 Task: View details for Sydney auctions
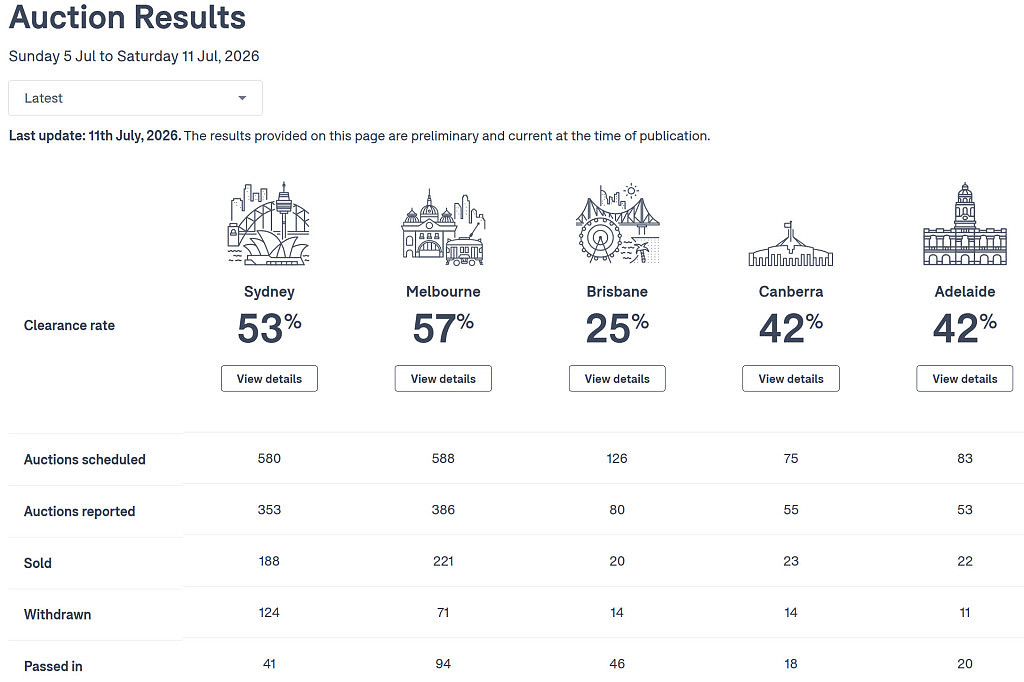click(269, 379)
